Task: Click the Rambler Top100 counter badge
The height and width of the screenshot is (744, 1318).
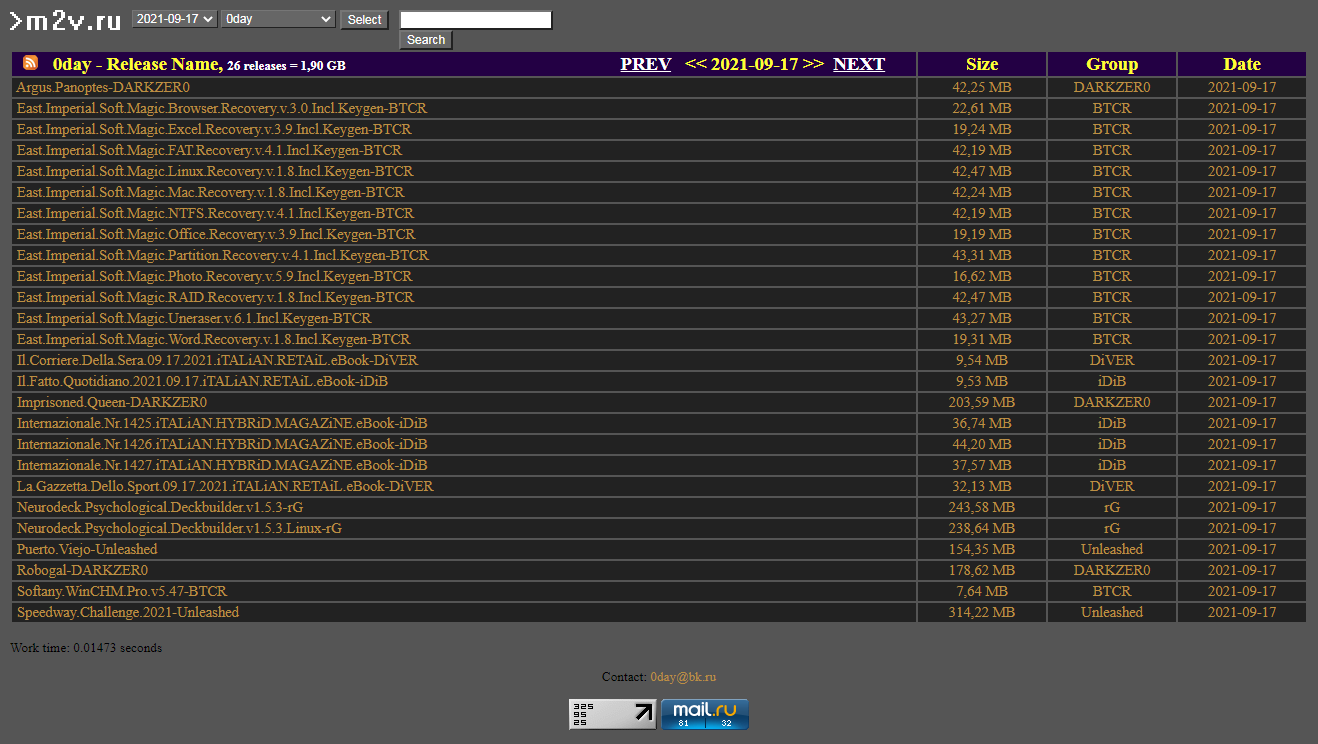Action: pos(613,714)
